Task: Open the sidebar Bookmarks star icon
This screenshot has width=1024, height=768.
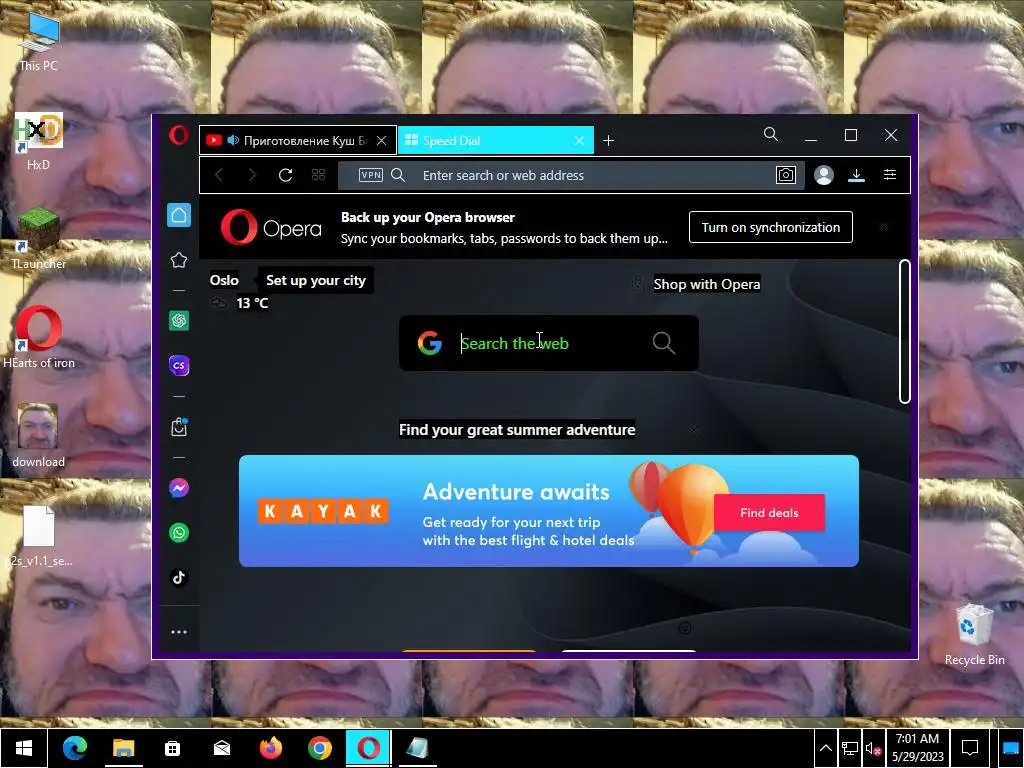Action: pyautogui.click(x=179, y=260)
